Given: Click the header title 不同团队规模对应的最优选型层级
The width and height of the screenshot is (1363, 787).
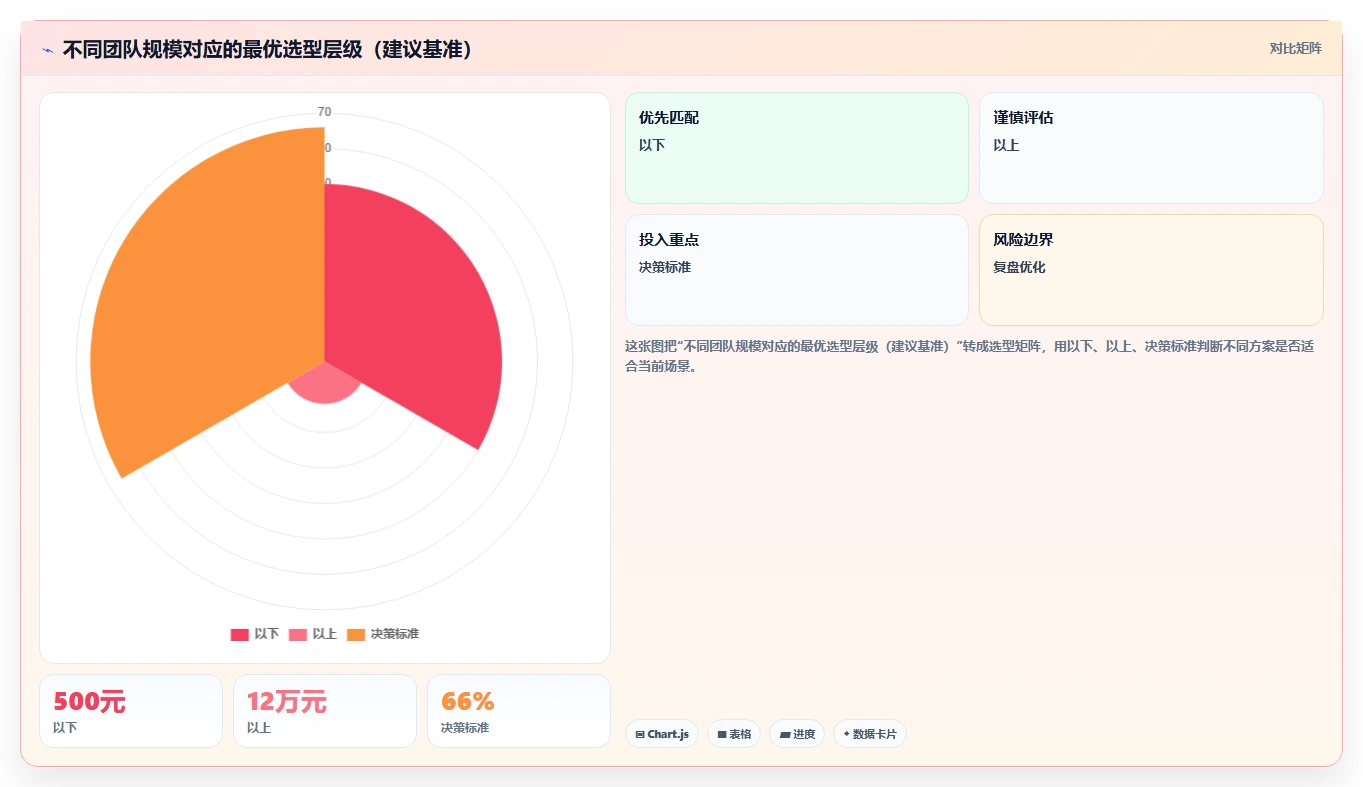Looking at the screenshot, I should point(268,49).
